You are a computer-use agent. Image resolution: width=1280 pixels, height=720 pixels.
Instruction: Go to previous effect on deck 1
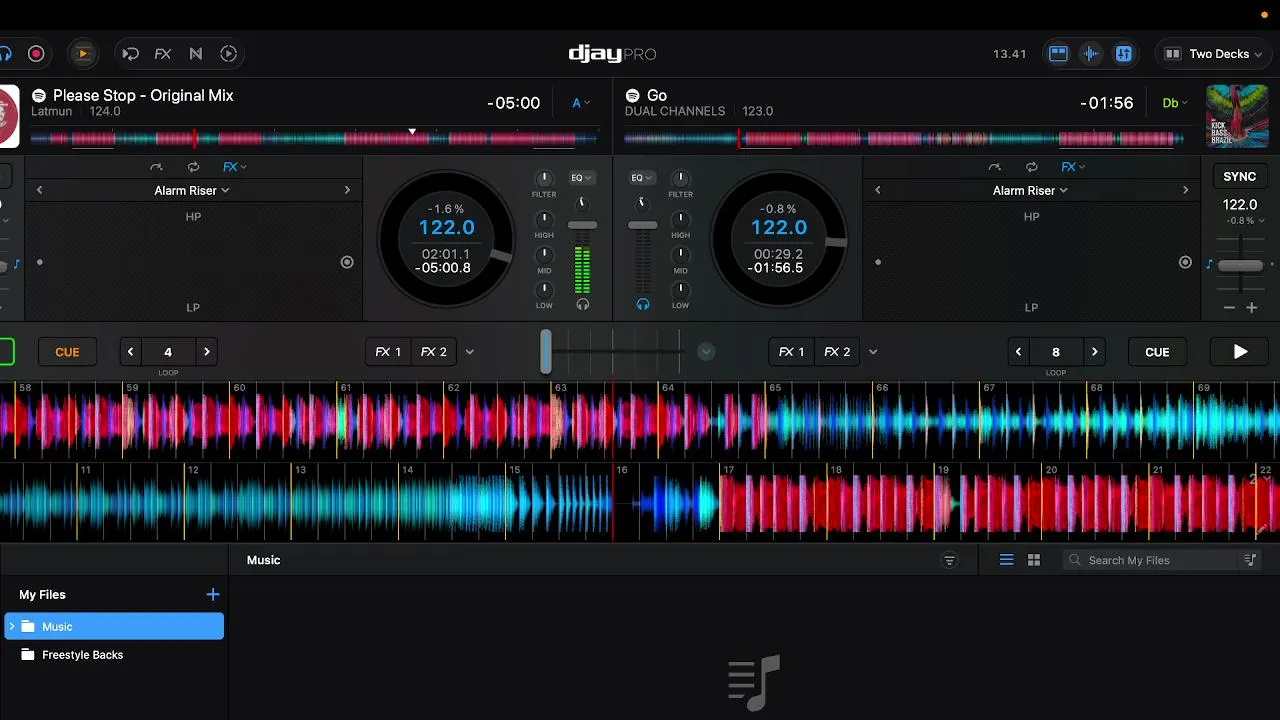(40, 190)
